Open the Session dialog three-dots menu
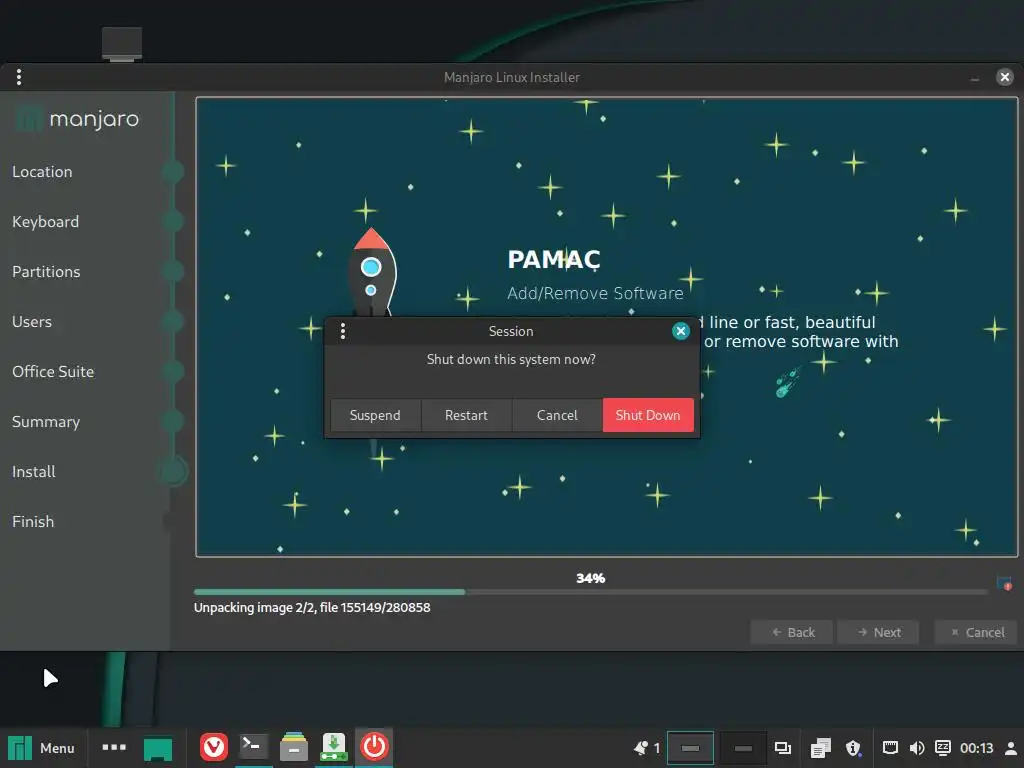This screenshot has height=768, width=1024. [x=343, y=331]
